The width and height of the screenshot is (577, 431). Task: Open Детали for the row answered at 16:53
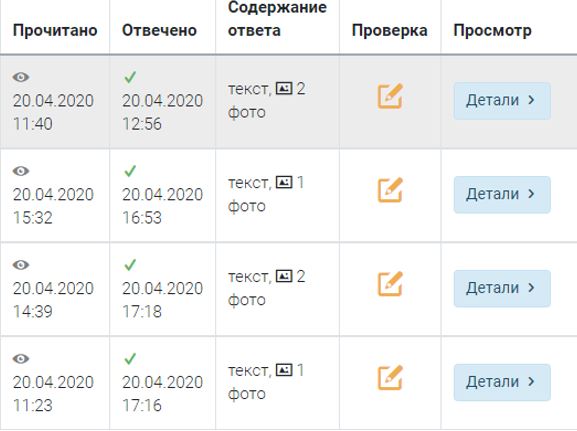click(502, 194)
